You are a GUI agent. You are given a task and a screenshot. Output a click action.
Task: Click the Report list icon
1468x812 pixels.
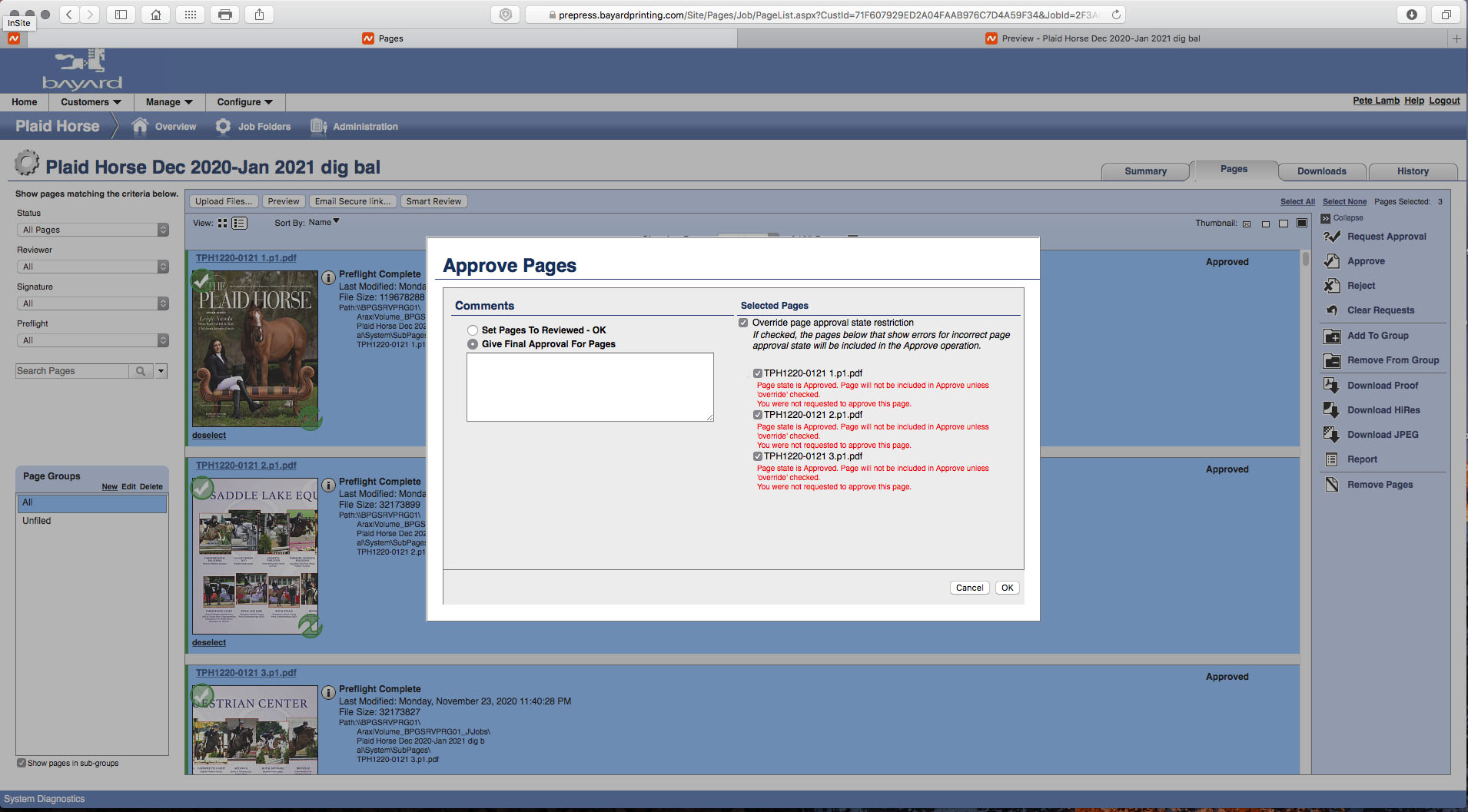1331,459
